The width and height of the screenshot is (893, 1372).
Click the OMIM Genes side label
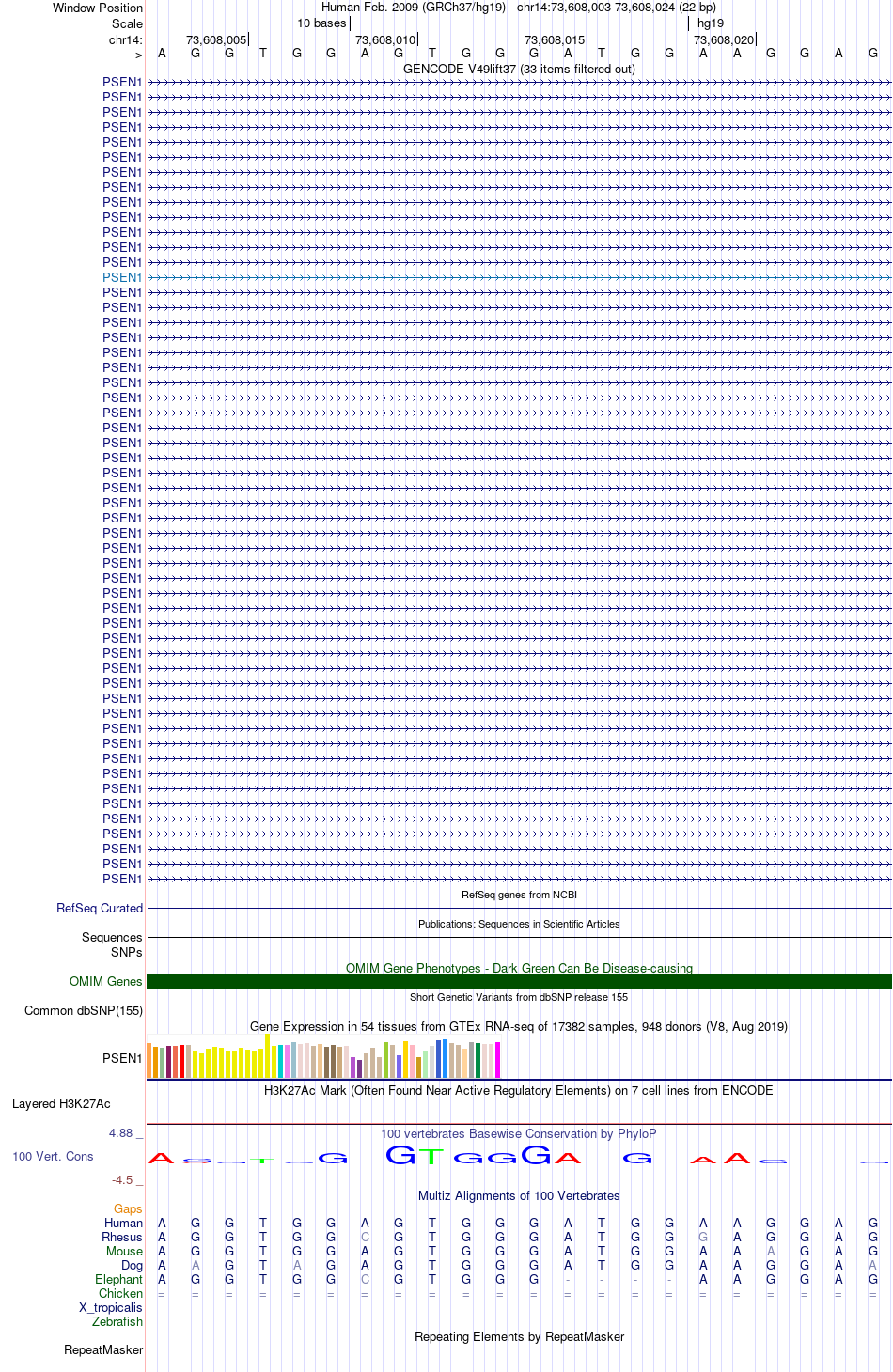point(106,981)
